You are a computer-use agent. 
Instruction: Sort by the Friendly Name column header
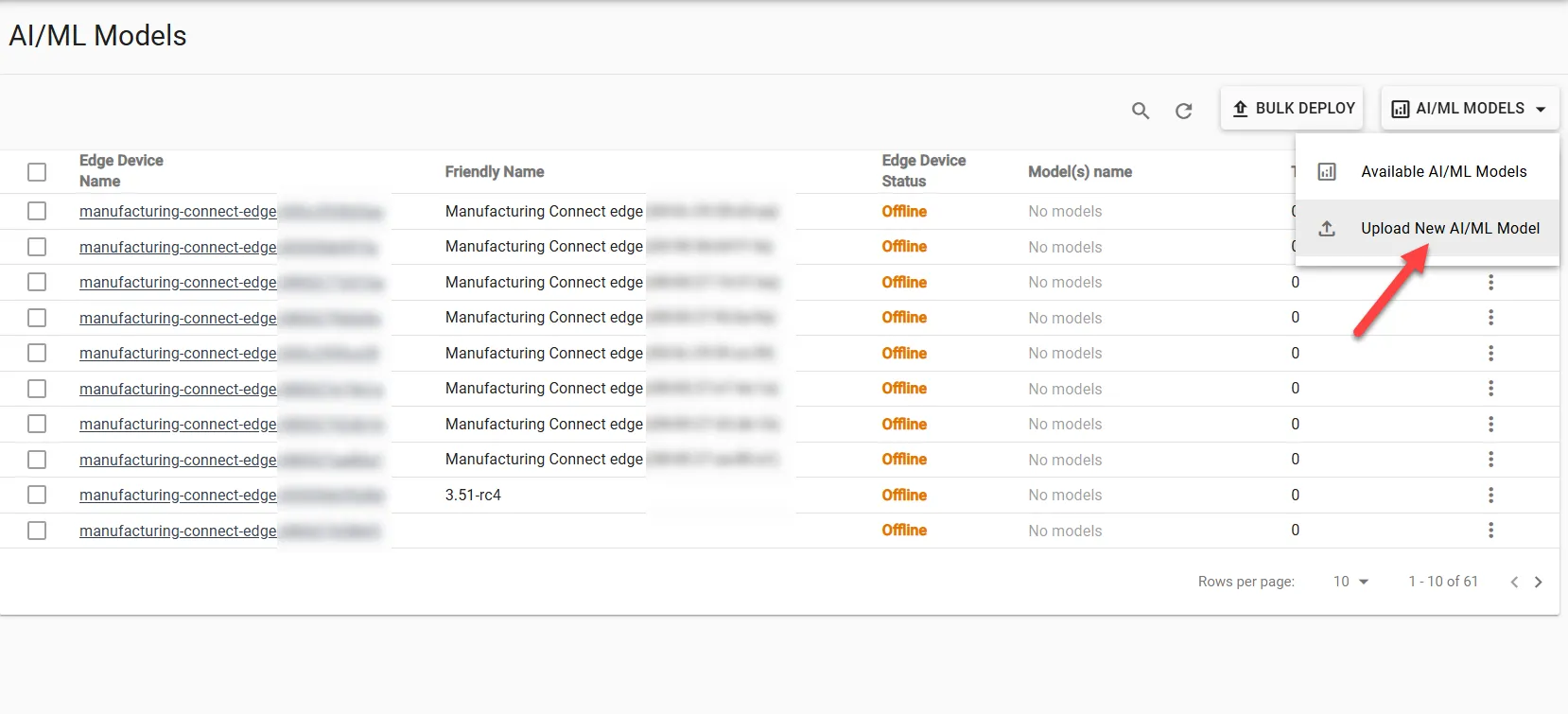pos(495,172)
